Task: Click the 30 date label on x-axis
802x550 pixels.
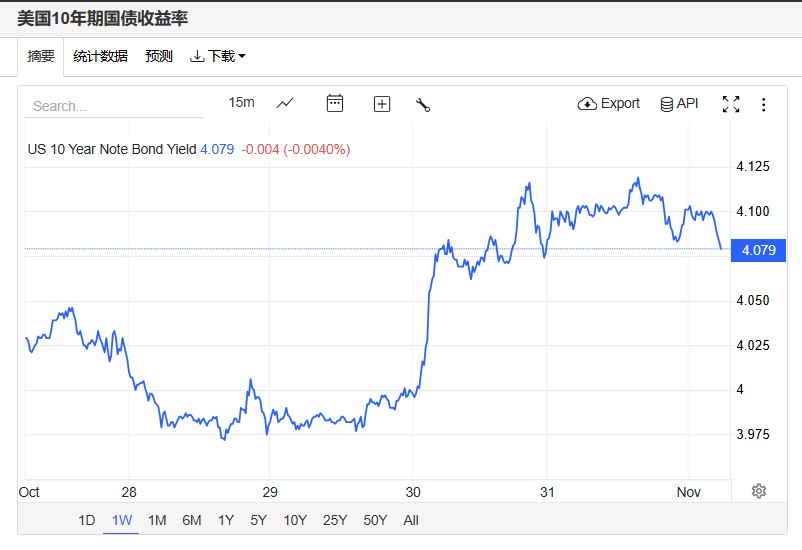Action: [x=413, y=492]
